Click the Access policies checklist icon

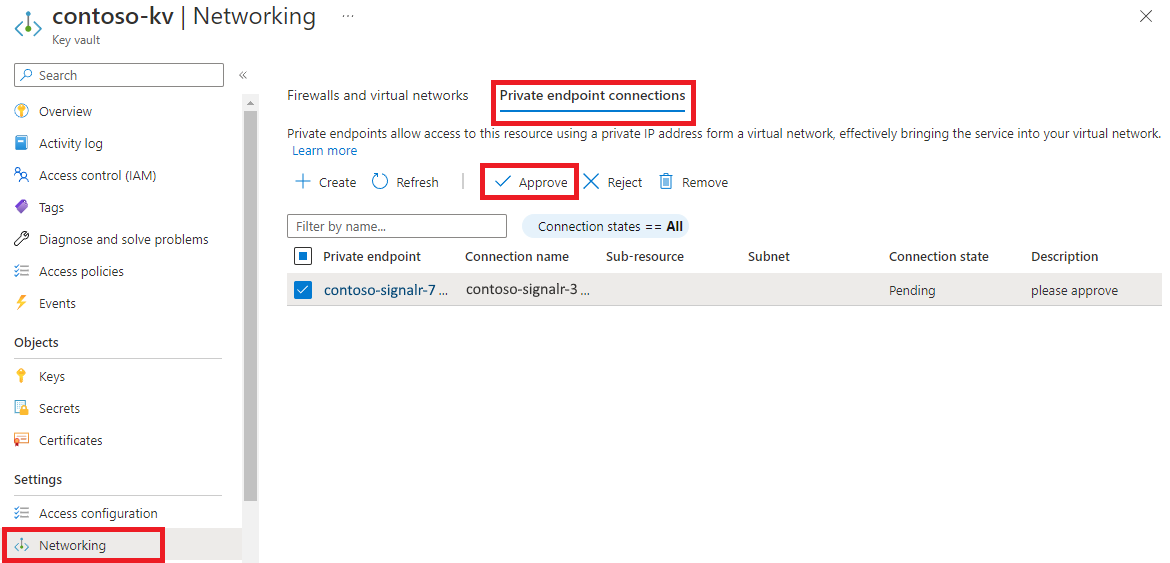[x=22, y=271]
